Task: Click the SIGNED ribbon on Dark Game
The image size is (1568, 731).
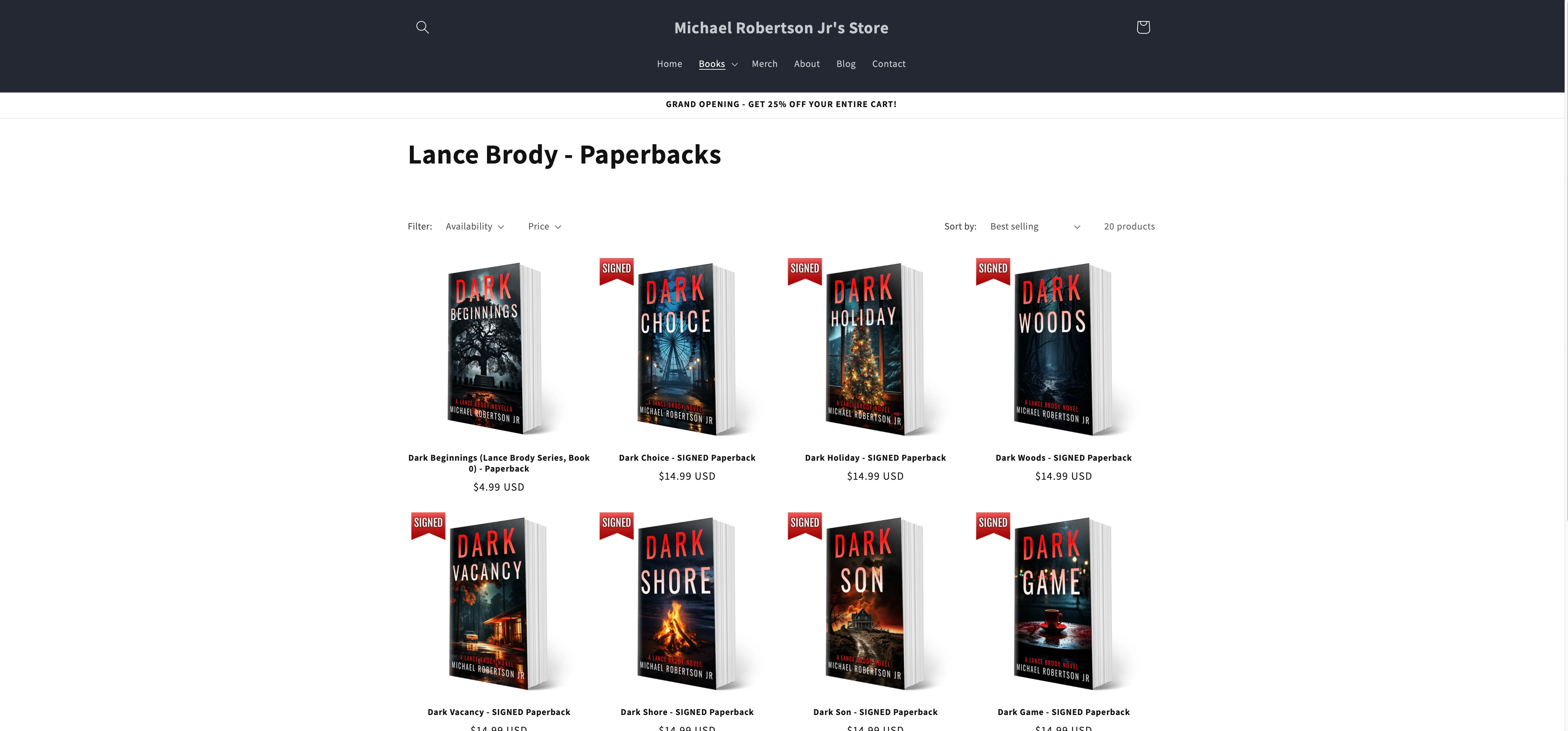Action: [x=992, y=526]
